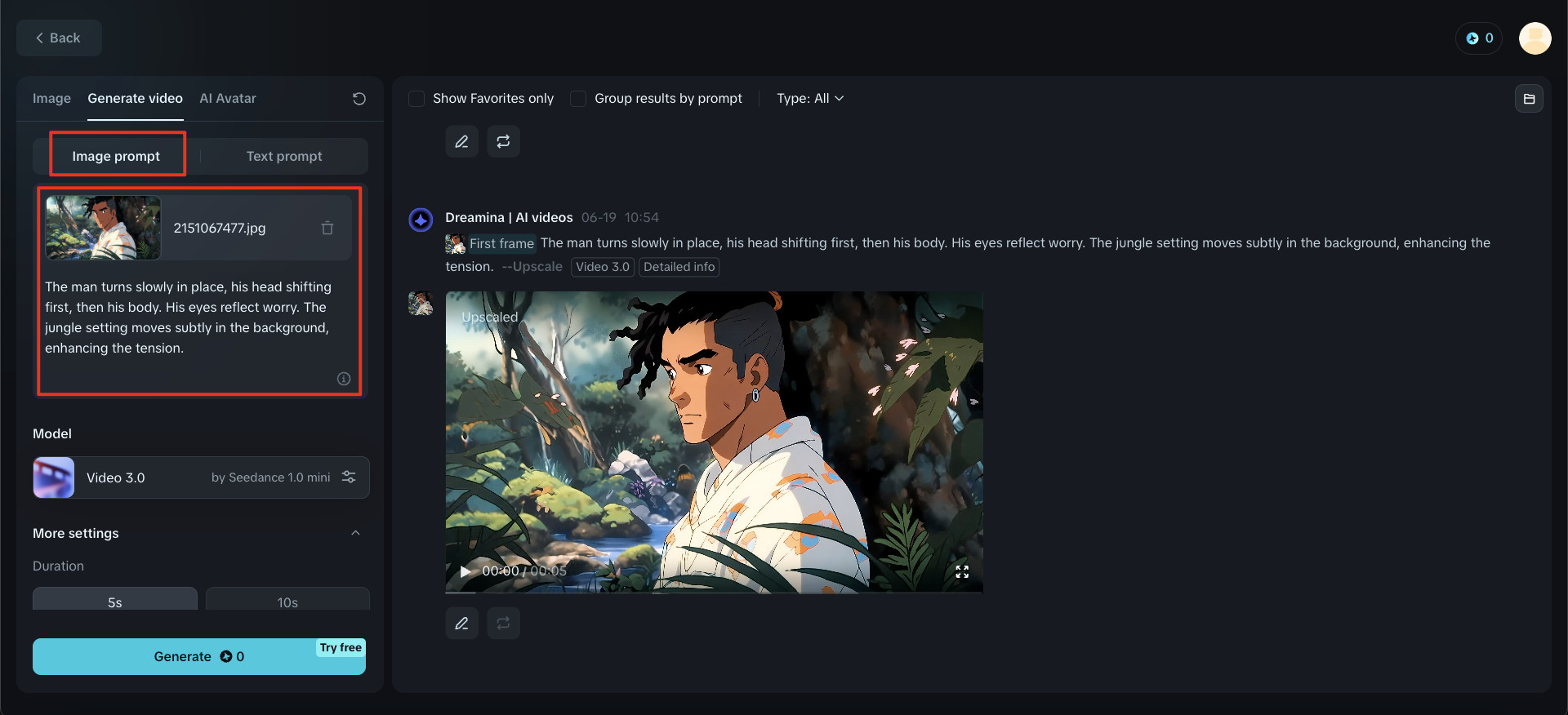Select the Image prompt mode
This screenshot has width=1568, height=715.
click(116, 156)
